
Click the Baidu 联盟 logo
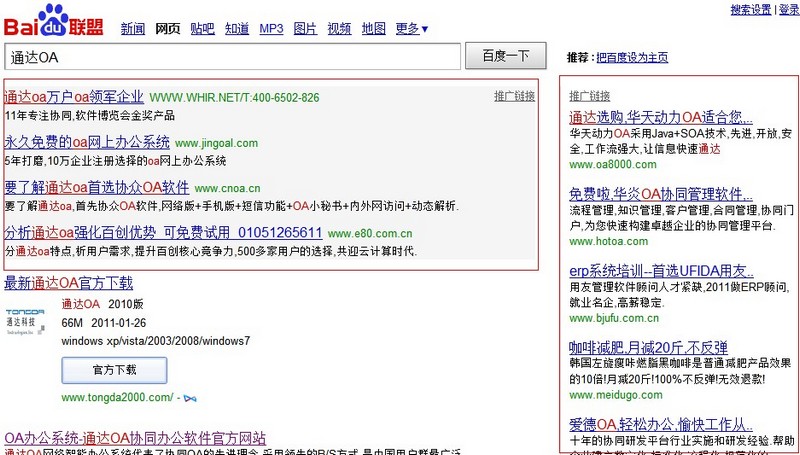click(x=53, y=20)
